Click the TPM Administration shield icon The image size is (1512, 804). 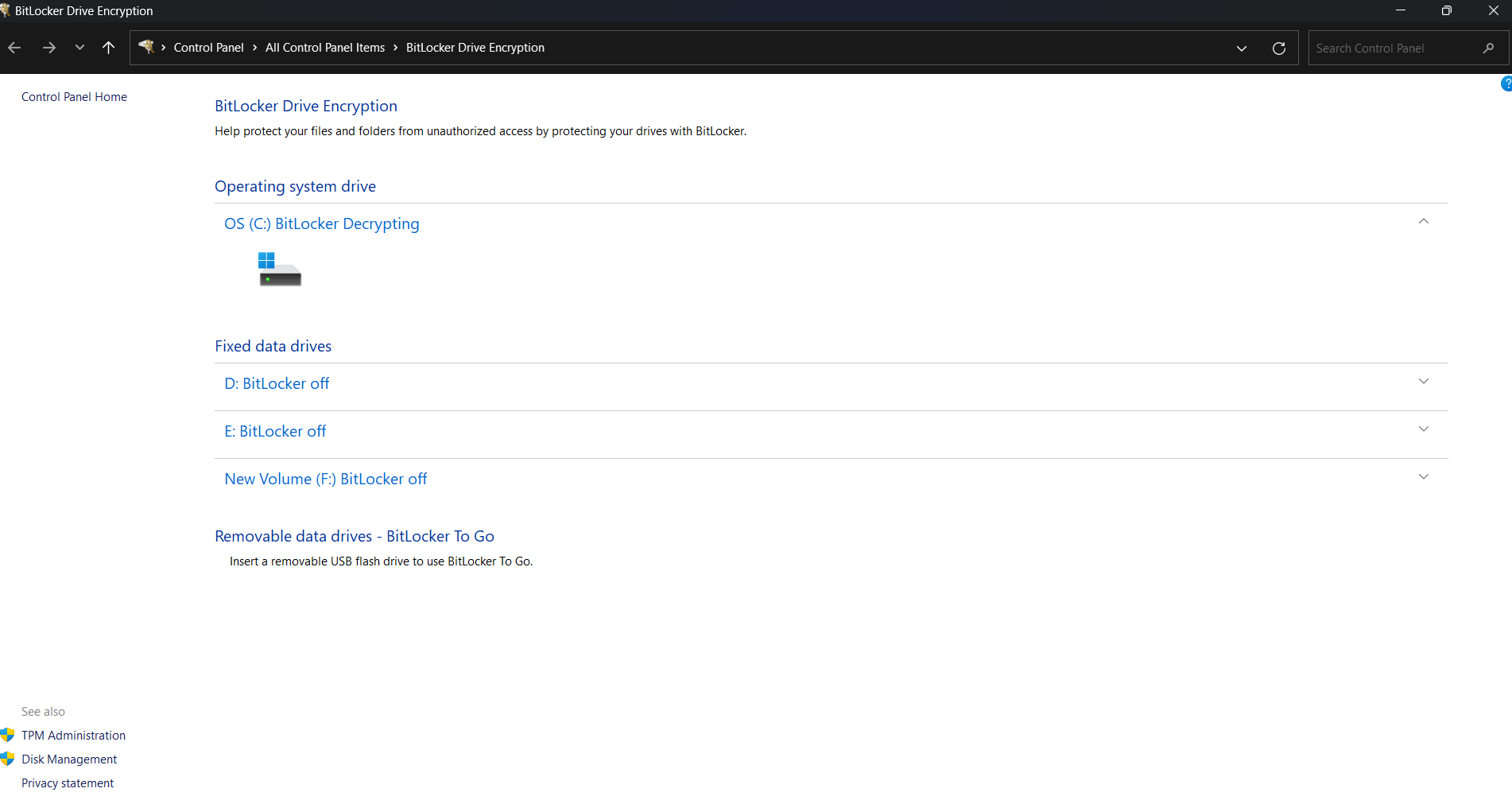(x=8, y=735)
